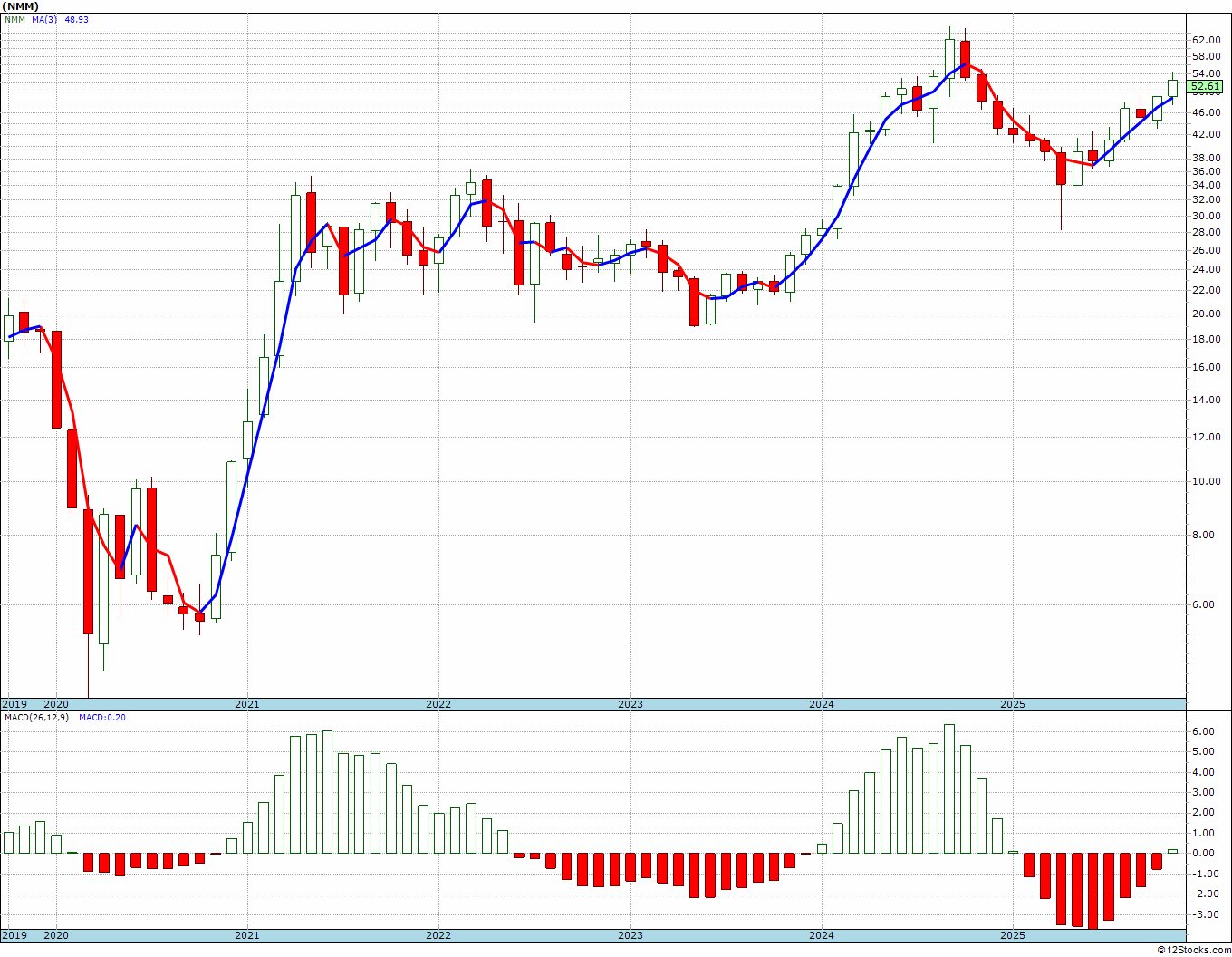1232x957 pixels.
Task: Click the 52.61 current price tag
Action: coord(1206,87)
